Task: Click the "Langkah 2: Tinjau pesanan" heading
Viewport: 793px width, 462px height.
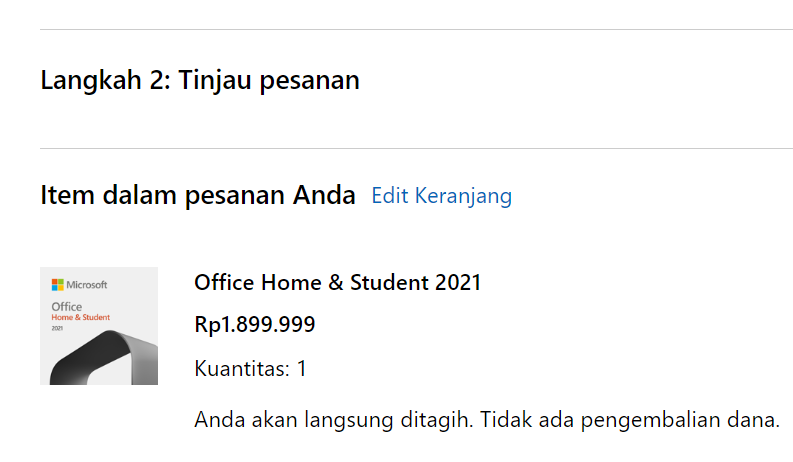Action: point(200,81)
